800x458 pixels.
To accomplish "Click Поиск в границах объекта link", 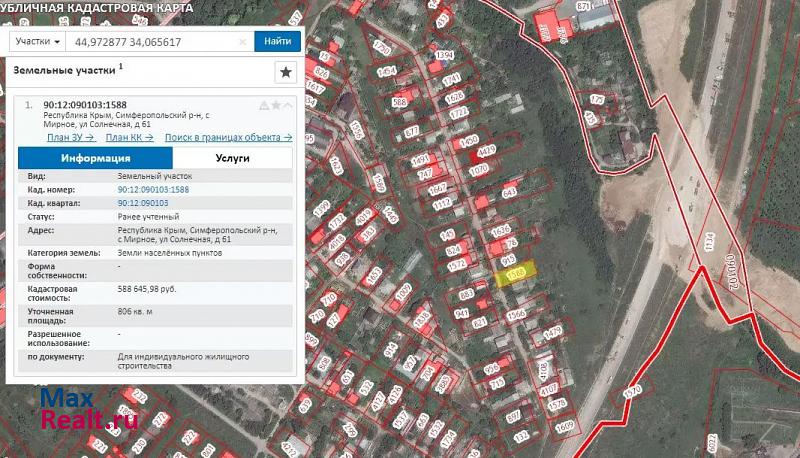I will 228,137.
